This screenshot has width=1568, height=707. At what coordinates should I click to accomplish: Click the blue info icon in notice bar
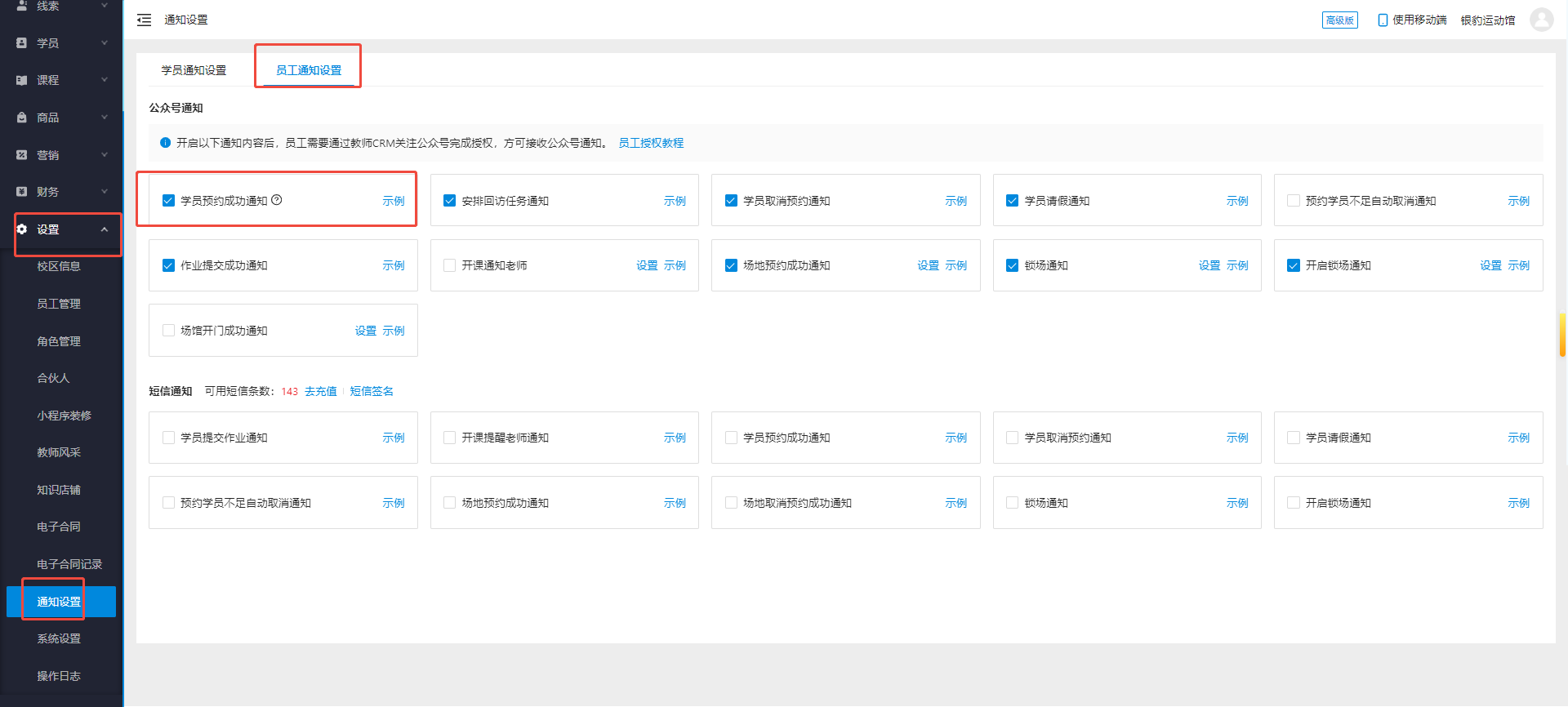click(165, 143)
